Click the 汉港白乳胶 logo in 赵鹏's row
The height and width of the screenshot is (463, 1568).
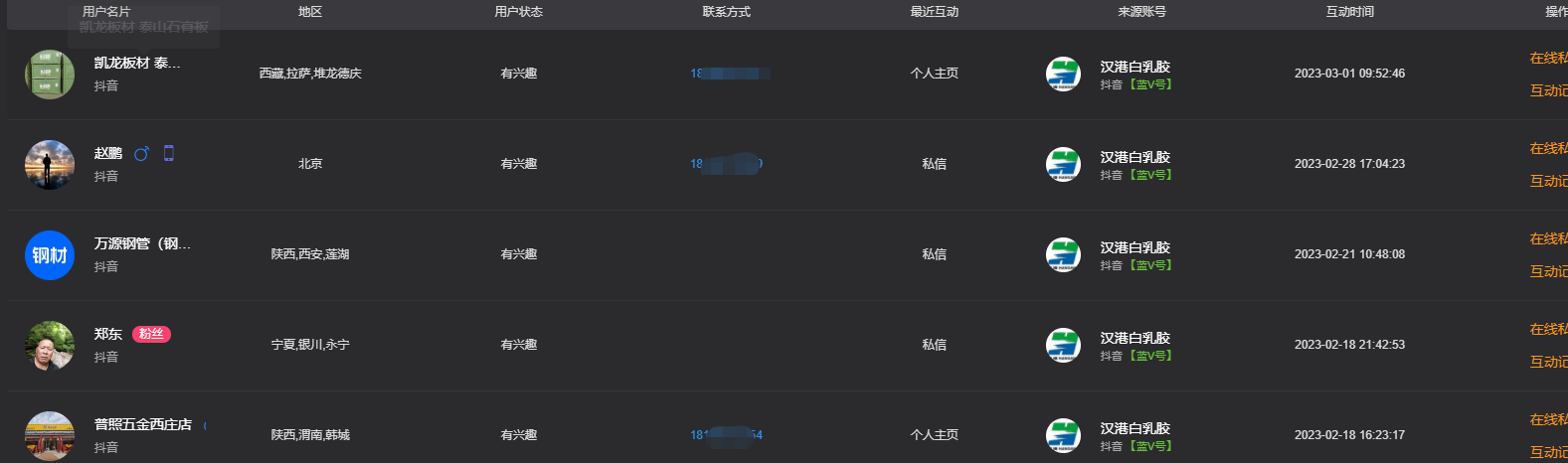pos(1063,164)
